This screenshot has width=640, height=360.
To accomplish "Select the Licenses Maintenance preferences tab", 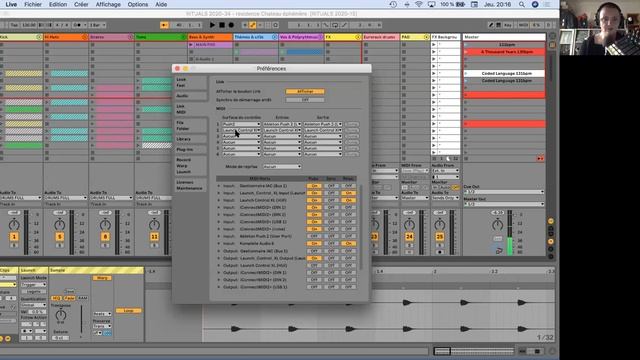I will (191, 185).
